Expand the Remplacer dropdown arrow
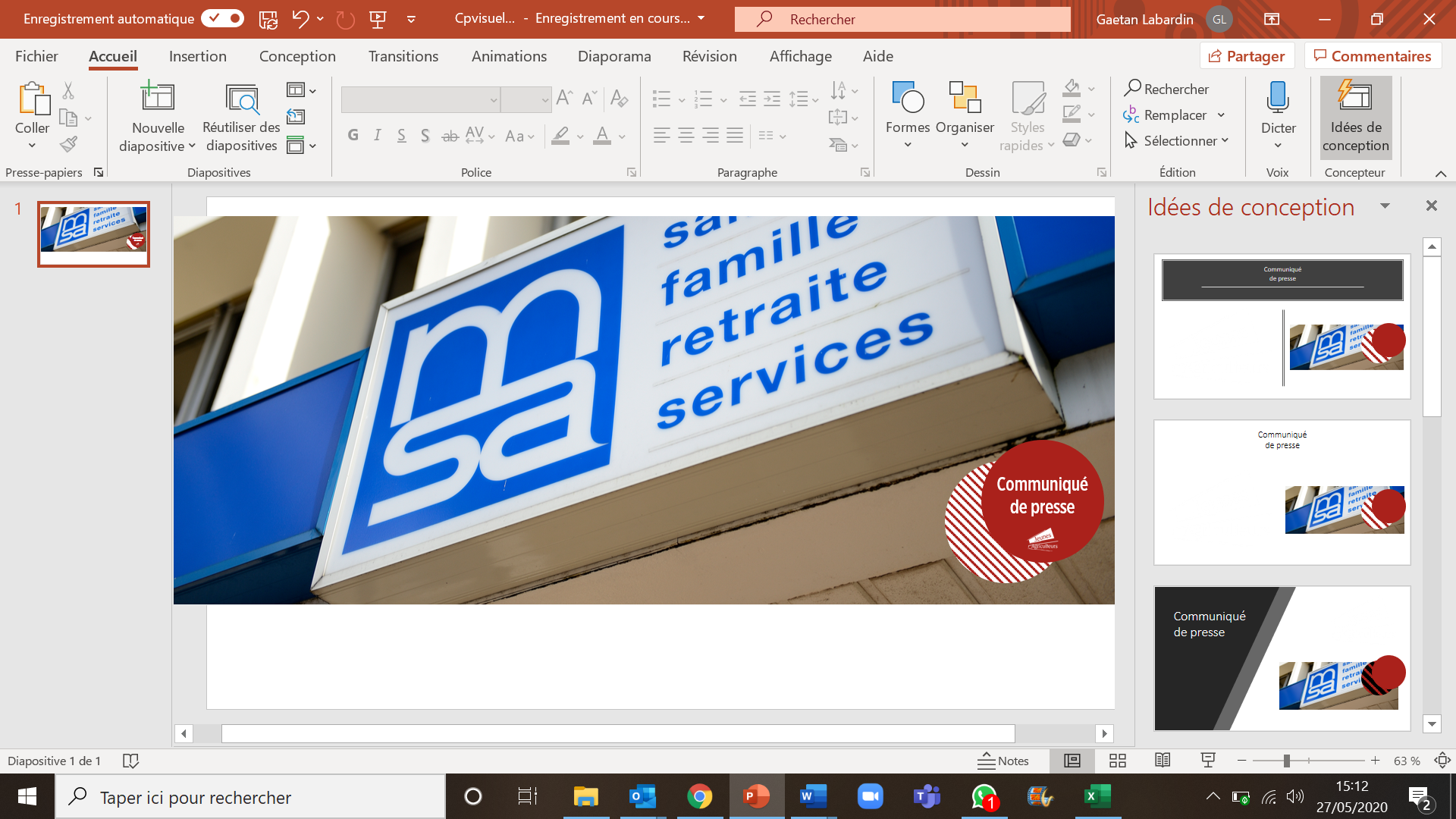The width and height of the screenshot is (1456, 819). coord(1221,115)
